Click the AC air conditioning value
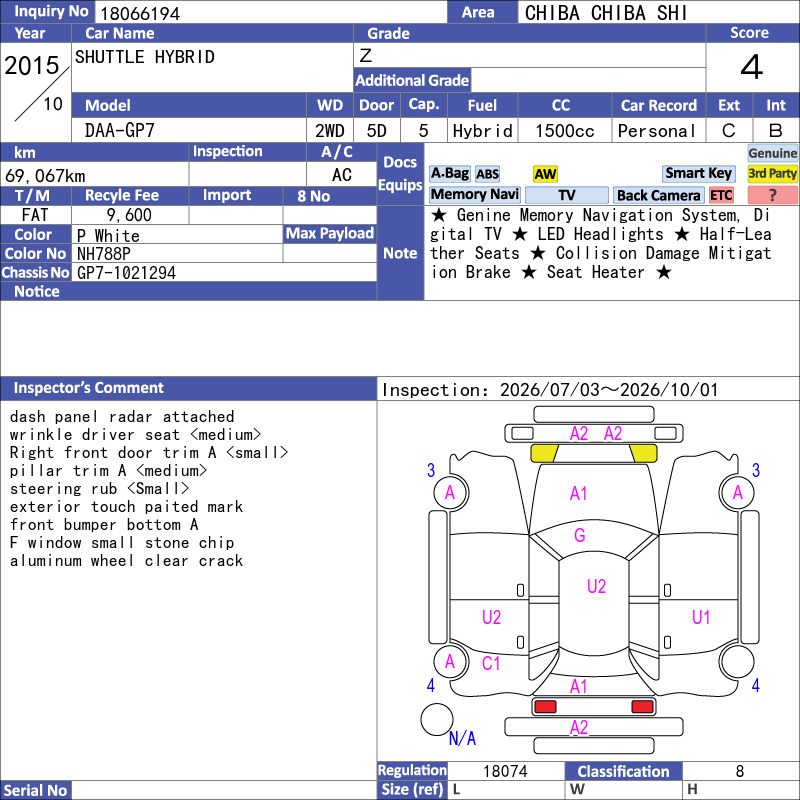Viewport: 800px width, 800px height. tap(341, 175)
